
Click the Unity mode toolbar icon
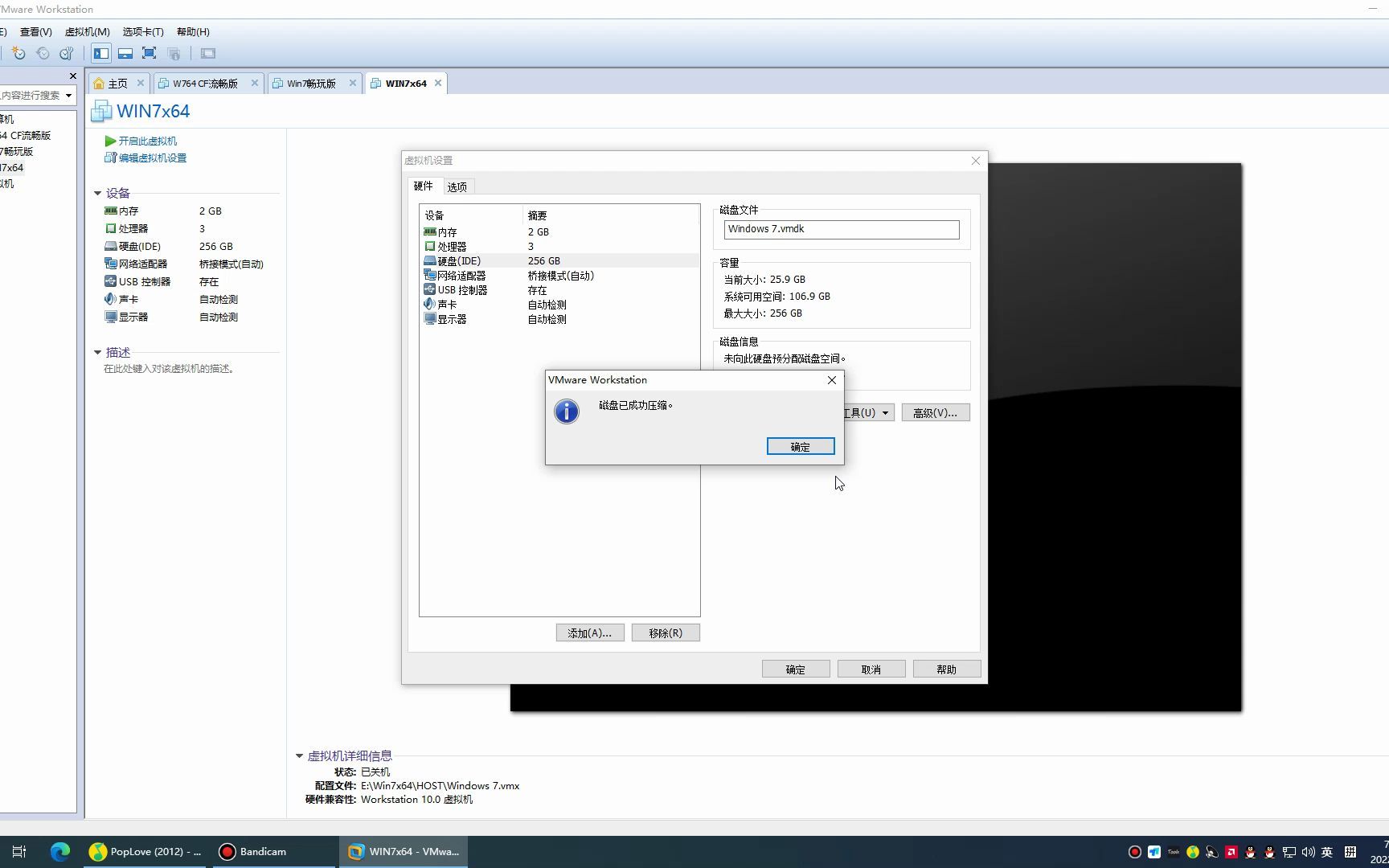coord(174,54)
